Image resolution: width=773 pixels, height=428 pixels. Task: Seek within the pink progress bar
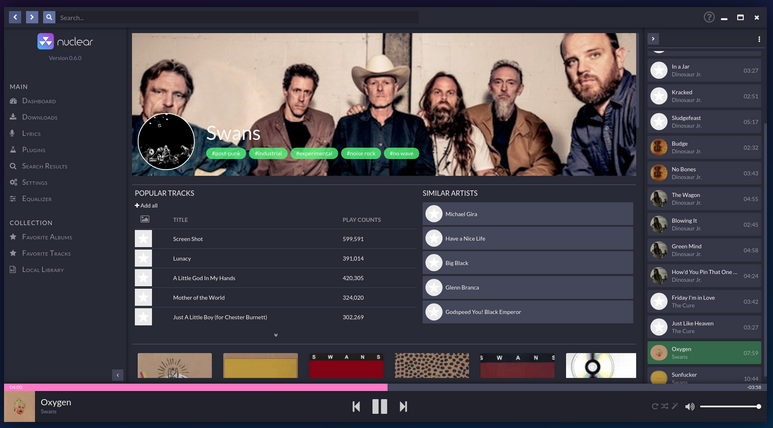pos(196,388)
